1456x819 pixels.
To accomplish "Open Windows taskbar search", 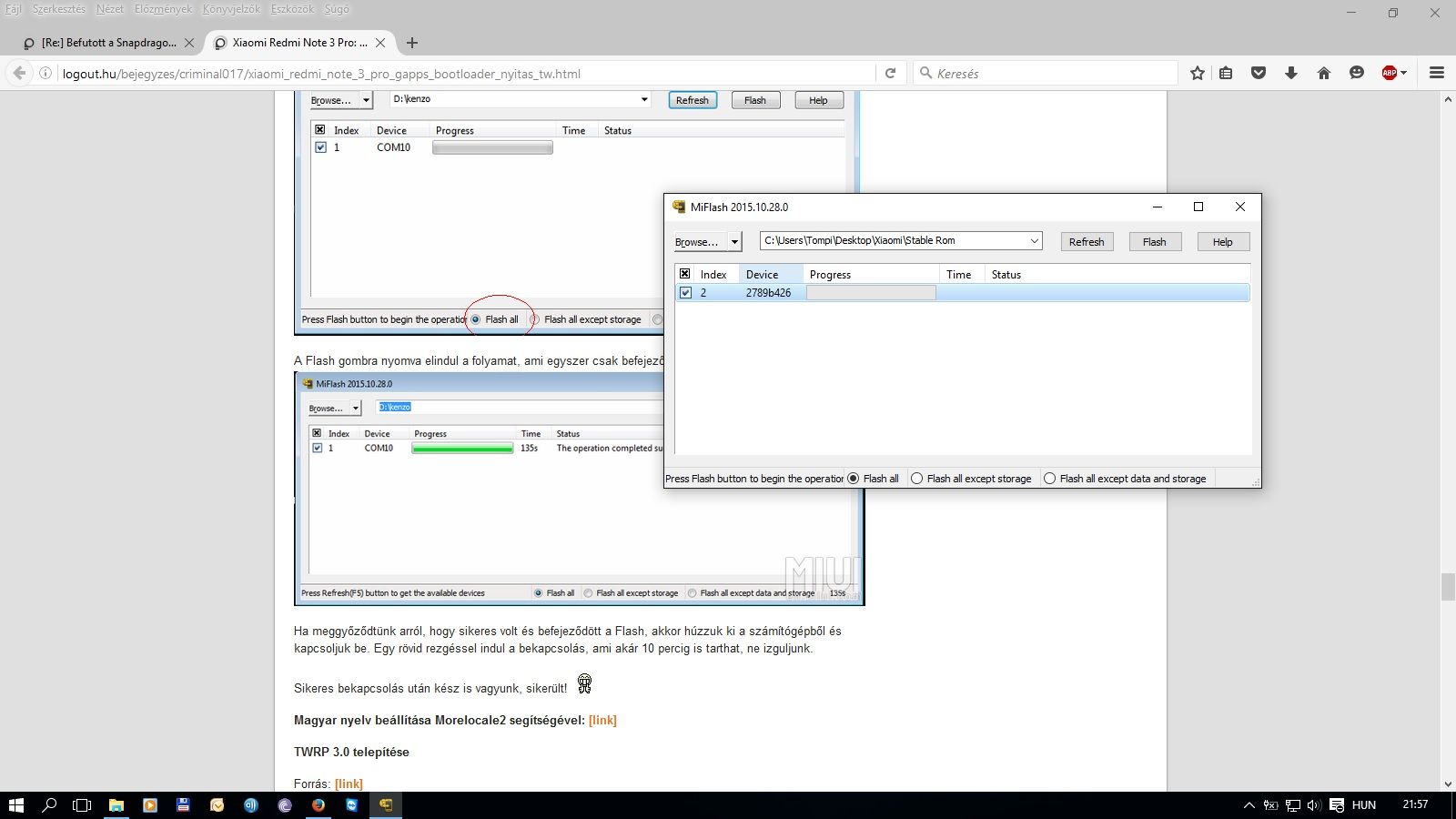I will pyautogui.click(x=50, y=805).
